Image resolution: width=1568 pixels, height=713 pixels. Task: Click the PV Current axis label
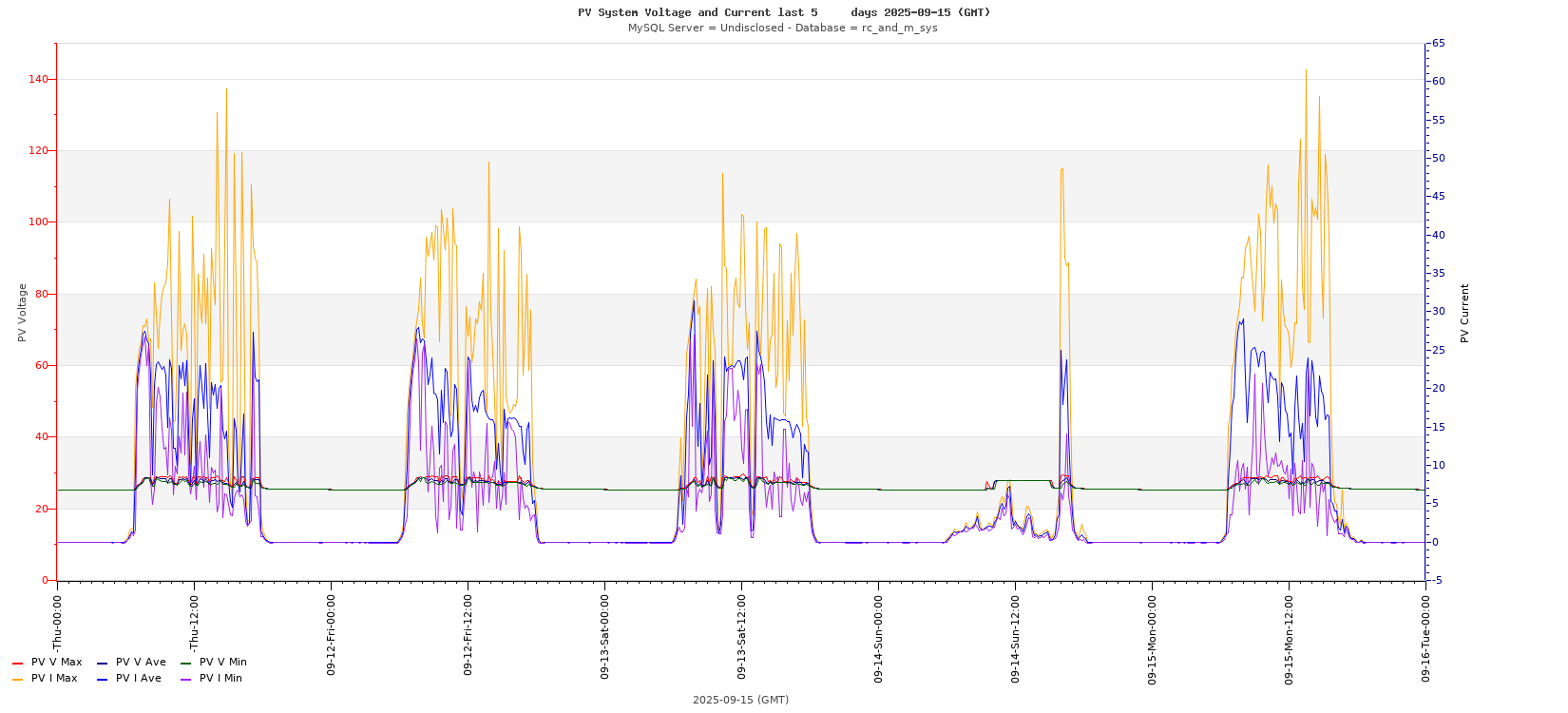[1464, 313]
